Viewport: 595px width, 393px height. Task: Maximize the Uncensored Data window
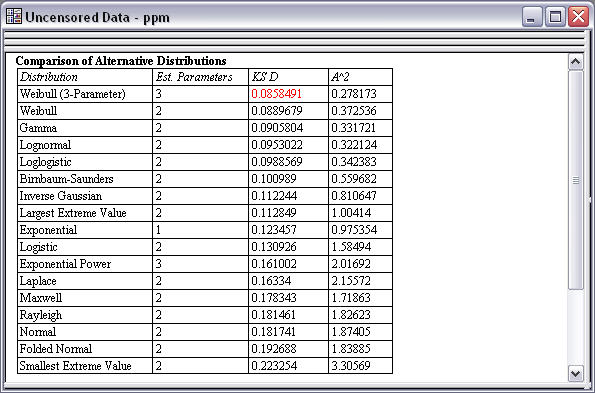point(555,17)
